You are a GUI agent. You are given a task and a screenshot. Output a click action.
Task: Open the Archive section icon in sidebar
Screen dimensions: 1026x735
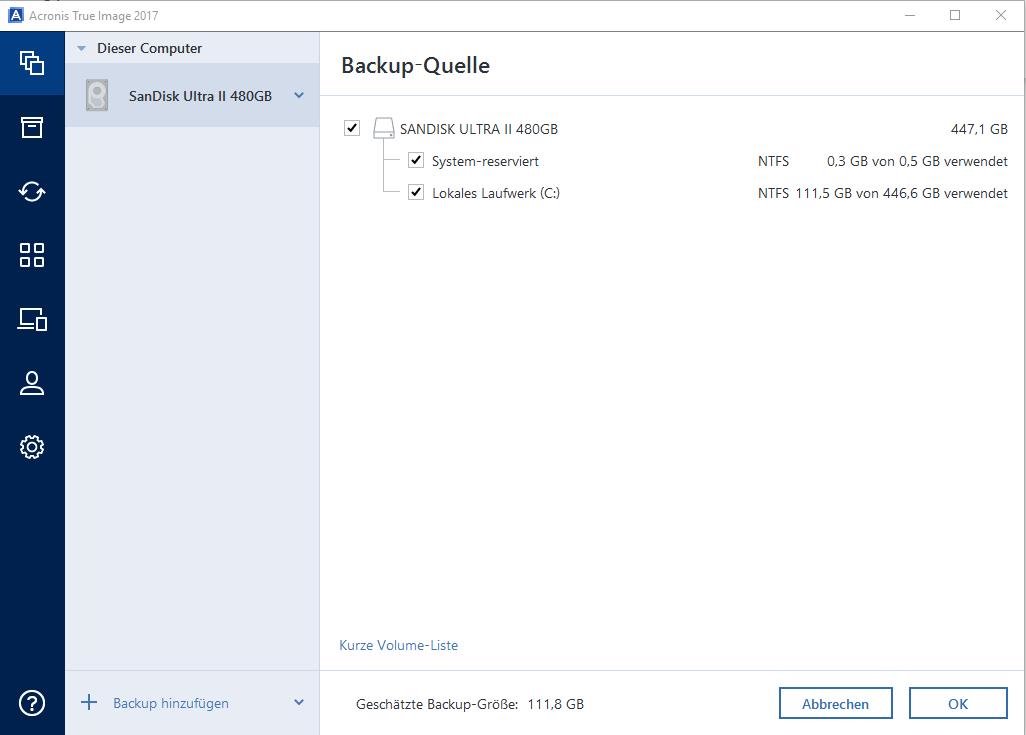[x=32, y=127]
